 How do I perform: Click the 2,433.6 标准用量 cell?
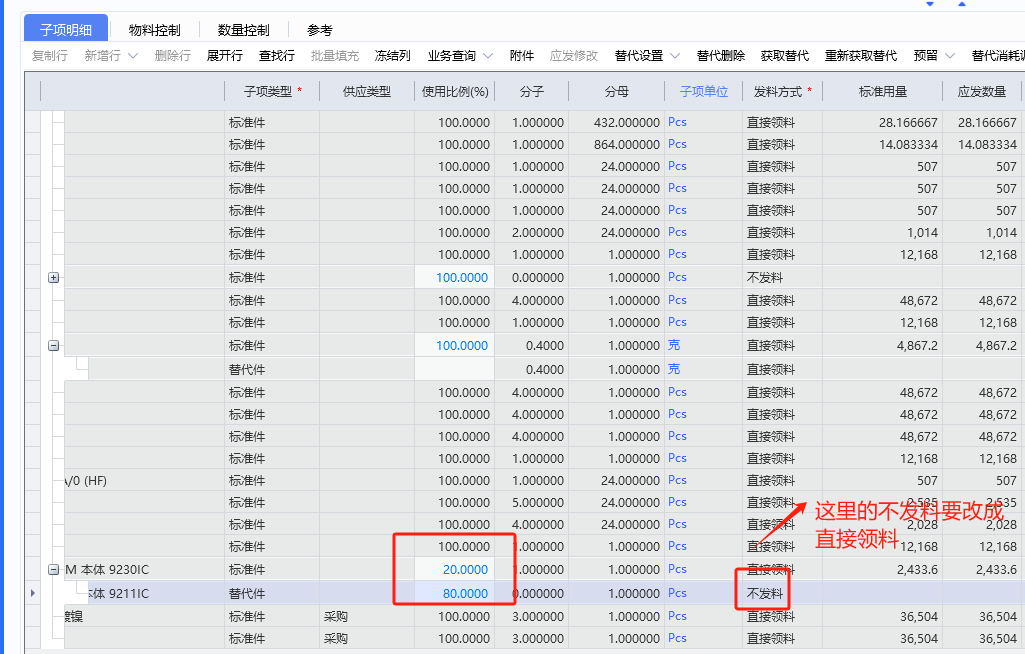tap(882, 570)
